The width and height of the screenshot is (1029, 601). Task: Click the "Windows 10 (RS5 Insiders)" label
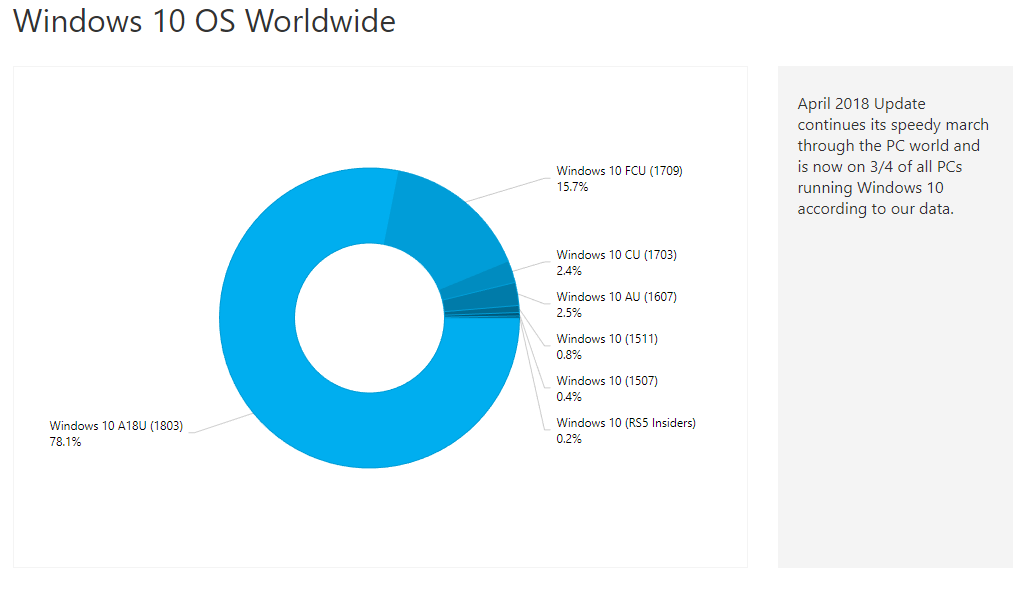point(626,423)
